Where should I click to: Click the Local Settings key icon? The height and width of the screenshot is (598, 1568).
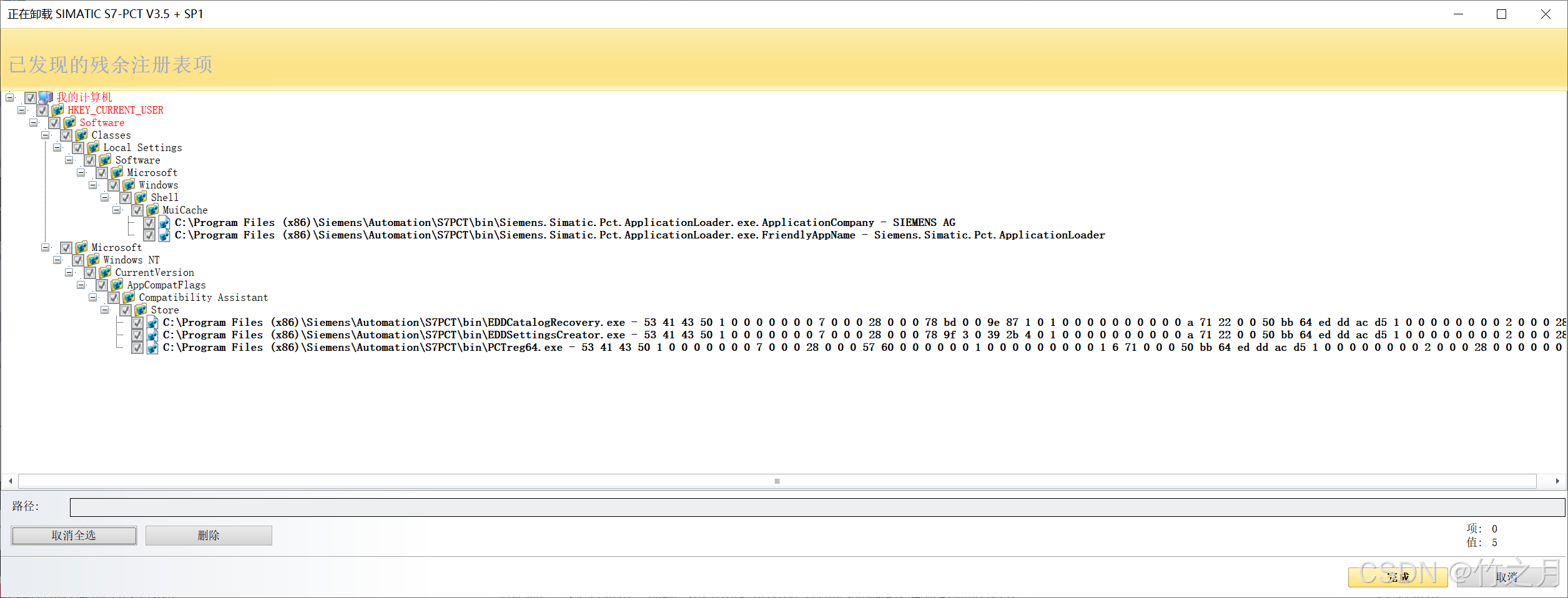(x=93, y=147)
